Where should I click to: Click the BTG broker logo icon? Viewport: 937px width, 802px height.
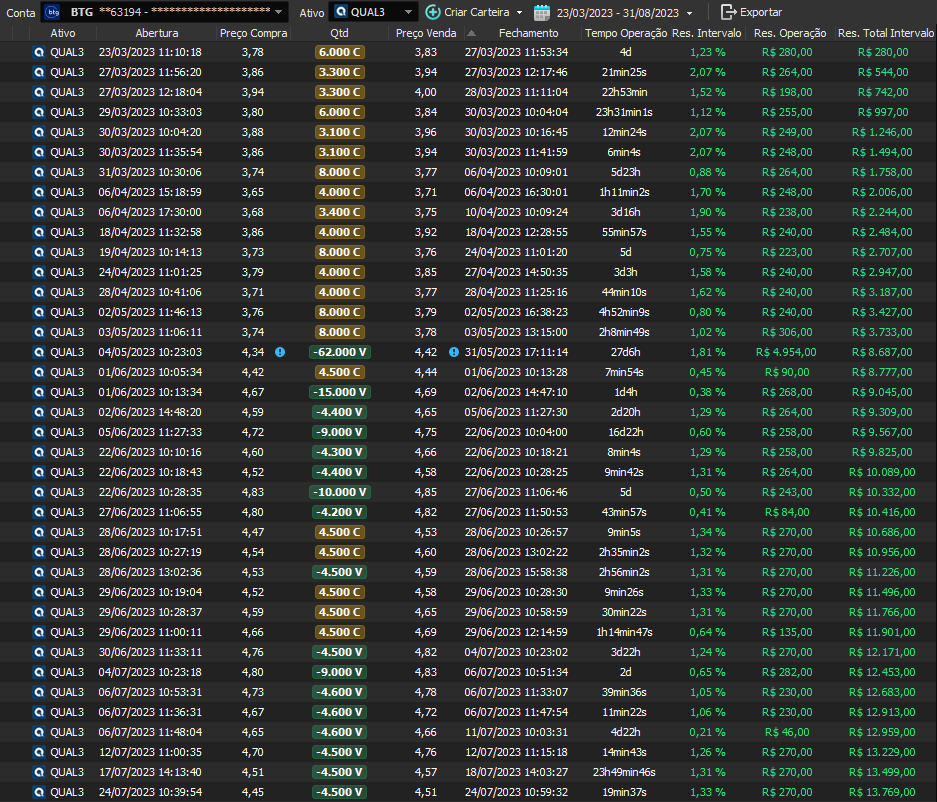click(54, 12)
